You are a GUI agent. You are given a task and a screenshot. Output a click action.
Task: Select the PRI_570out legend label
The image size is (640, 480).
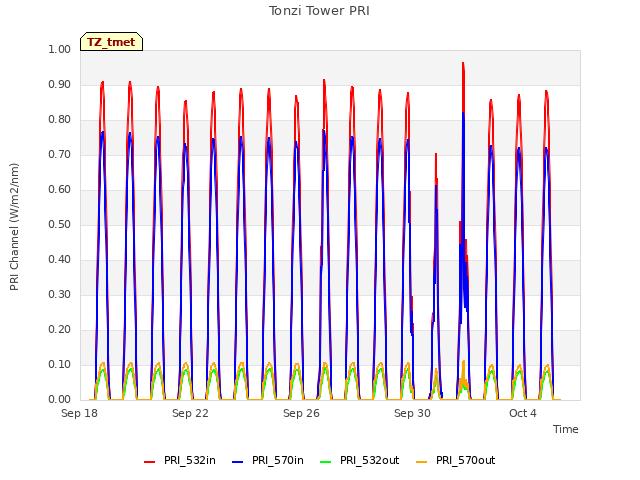coord(466,460)
